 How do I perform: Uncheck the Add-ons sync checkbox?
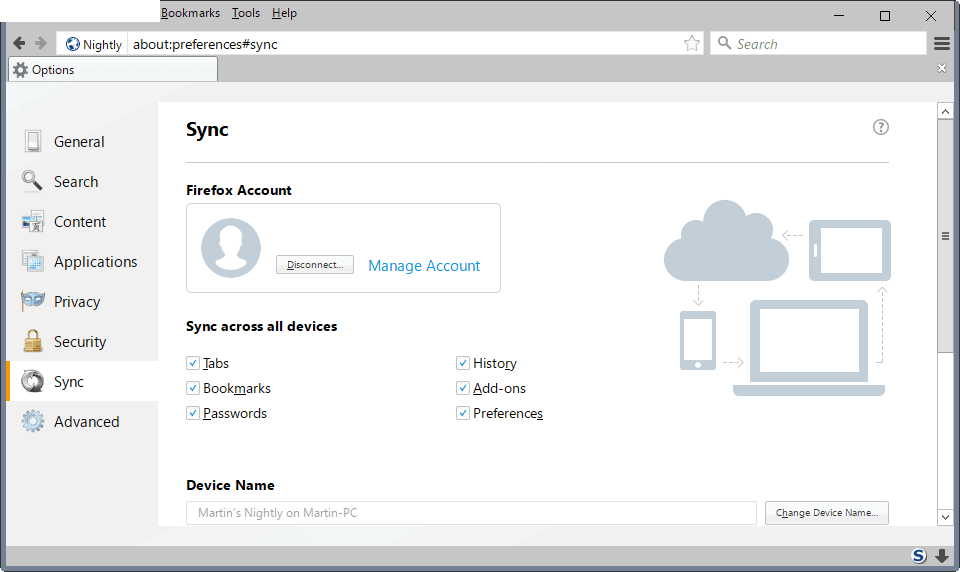[463, 388]
